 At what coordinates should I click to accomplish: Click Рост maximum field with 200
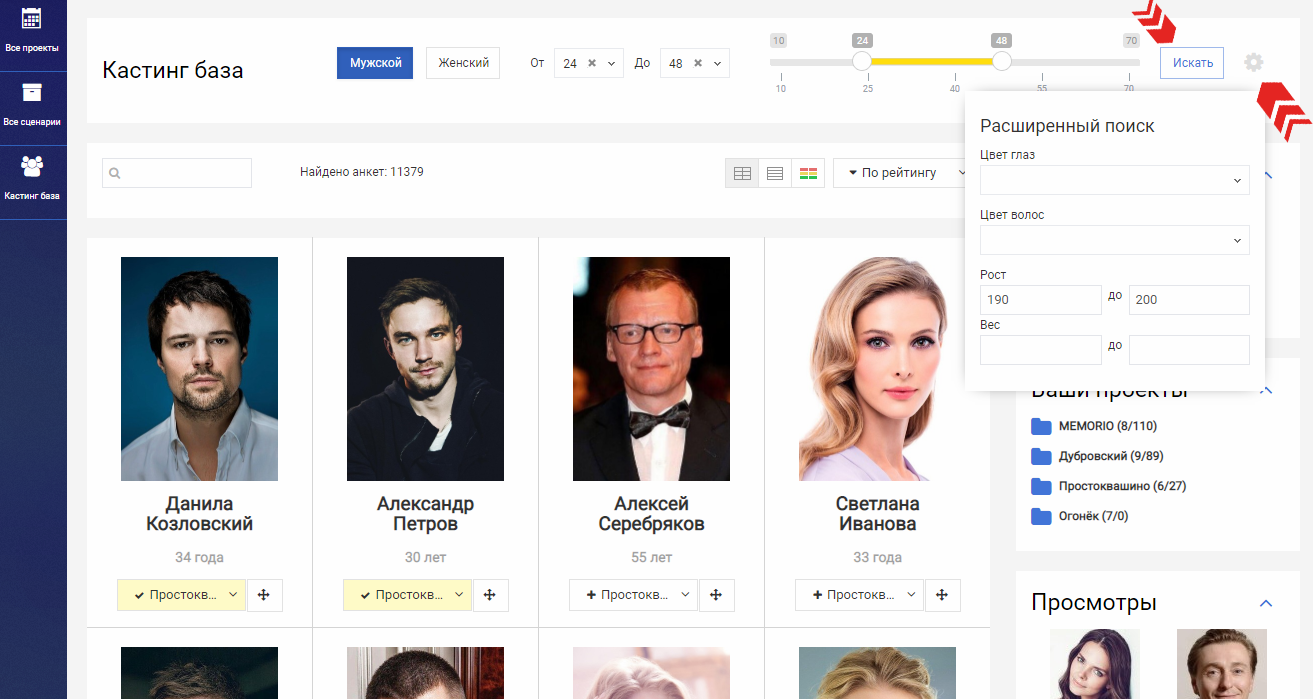click(x=1189, y=300)
